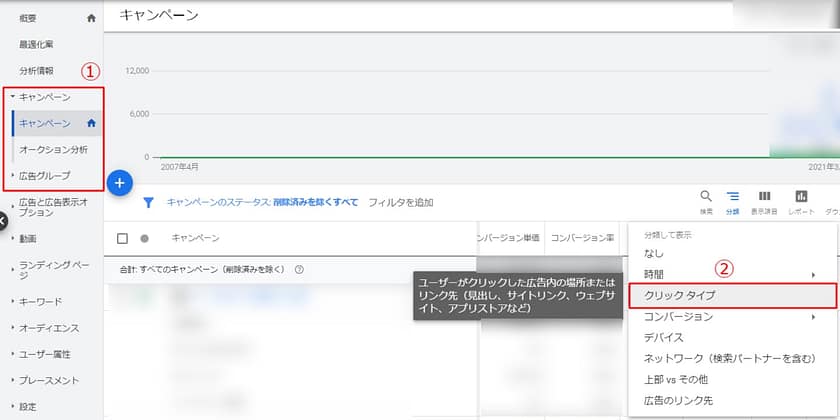The width and height of the screenshot is (840, 420).
Task: Click the blue plus add campaign button
Action: (x=120, y=184)
